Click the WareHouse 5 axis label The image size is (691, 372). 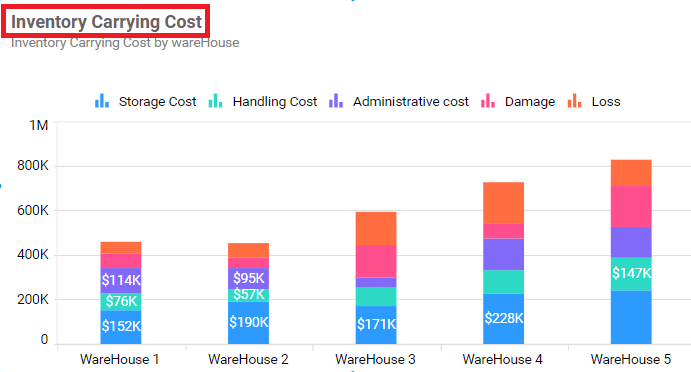(x=631, y=359)
